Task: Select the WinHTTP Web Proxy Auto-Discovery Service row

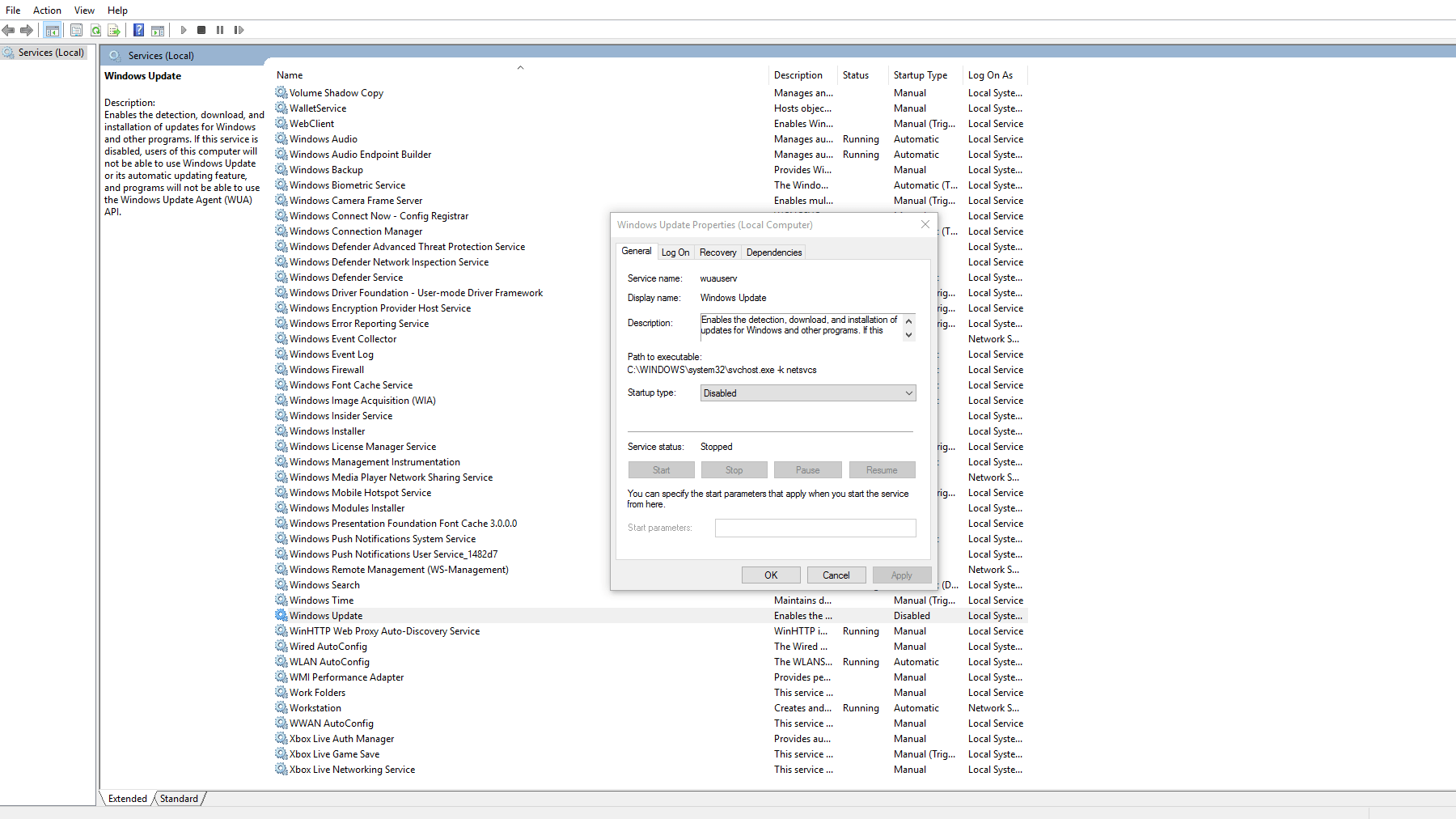Action: pos(650,631)
